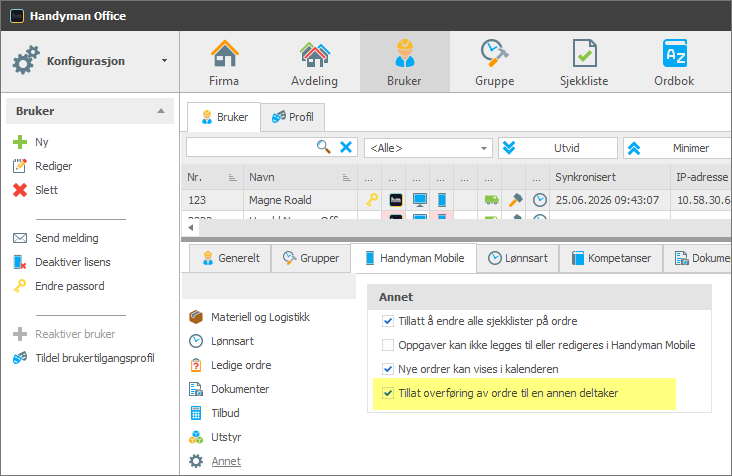The width and height of the screenshot is (732, 476).
Task: Open the Konfigurasjon dropdown arrow
Action: click(164, 61)
